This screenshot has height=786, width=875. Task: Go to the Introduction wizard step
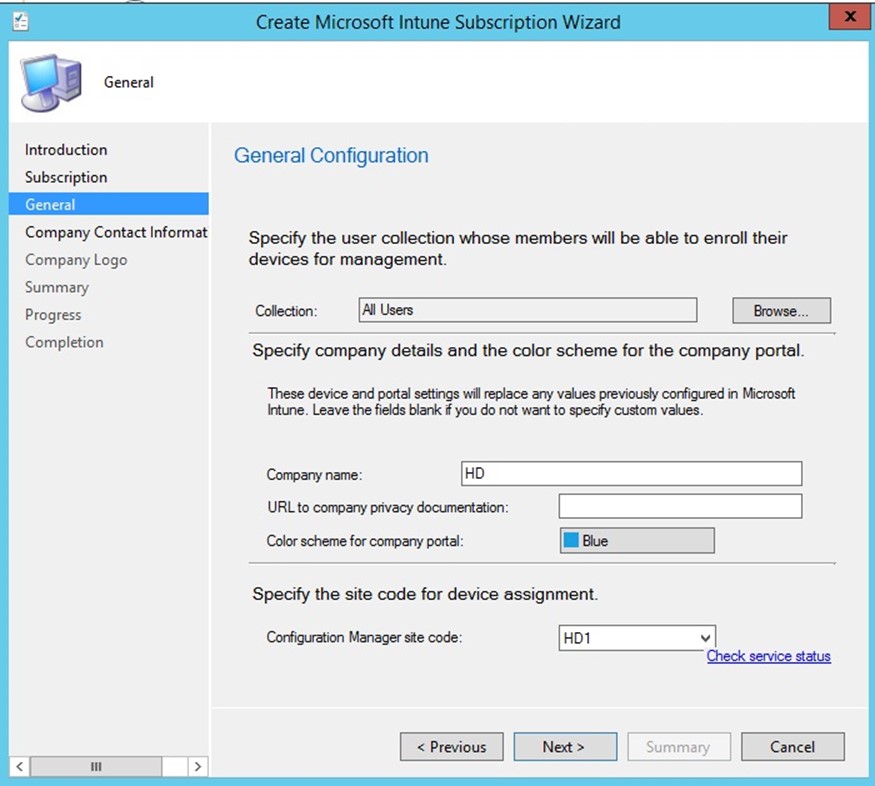tap(66, 150)
